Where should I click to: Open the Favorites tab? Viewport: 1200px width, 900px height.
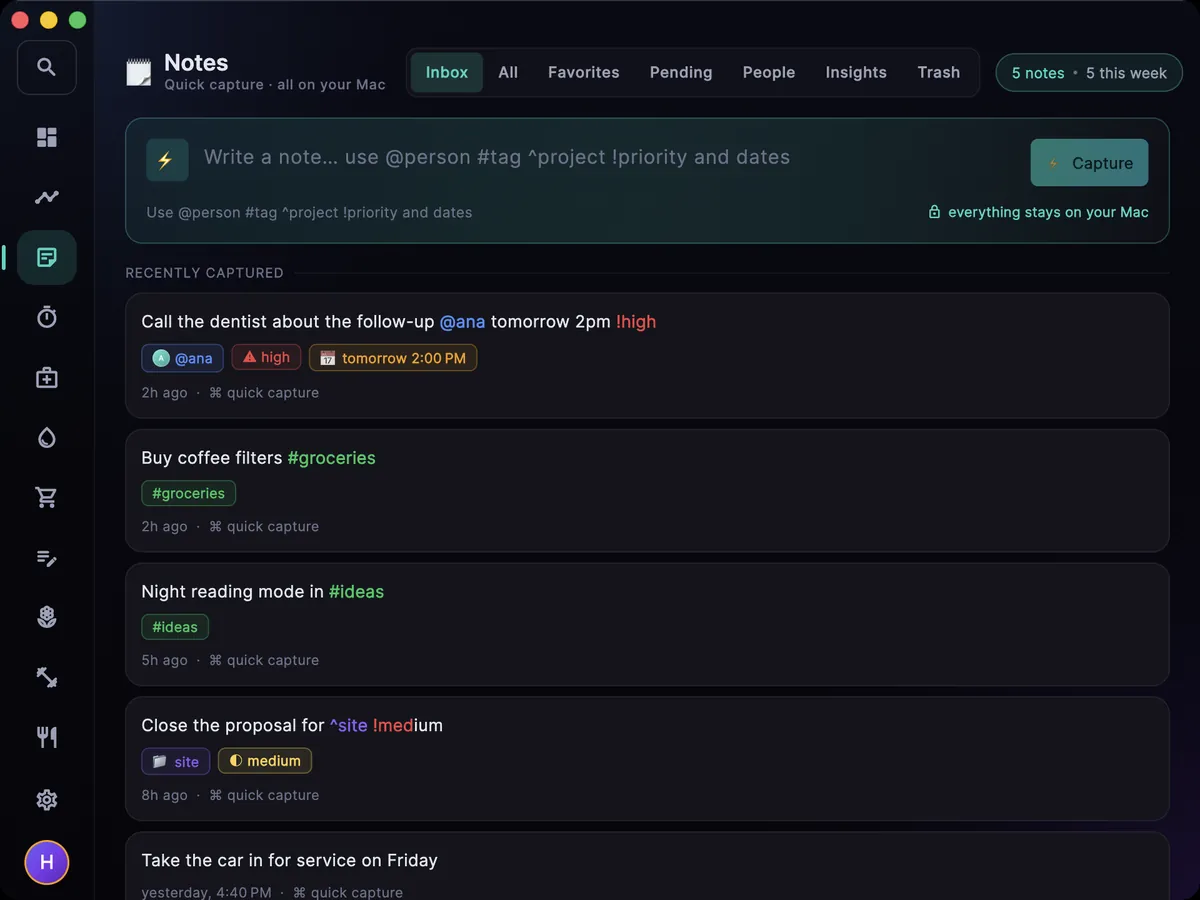pos(584,72)
